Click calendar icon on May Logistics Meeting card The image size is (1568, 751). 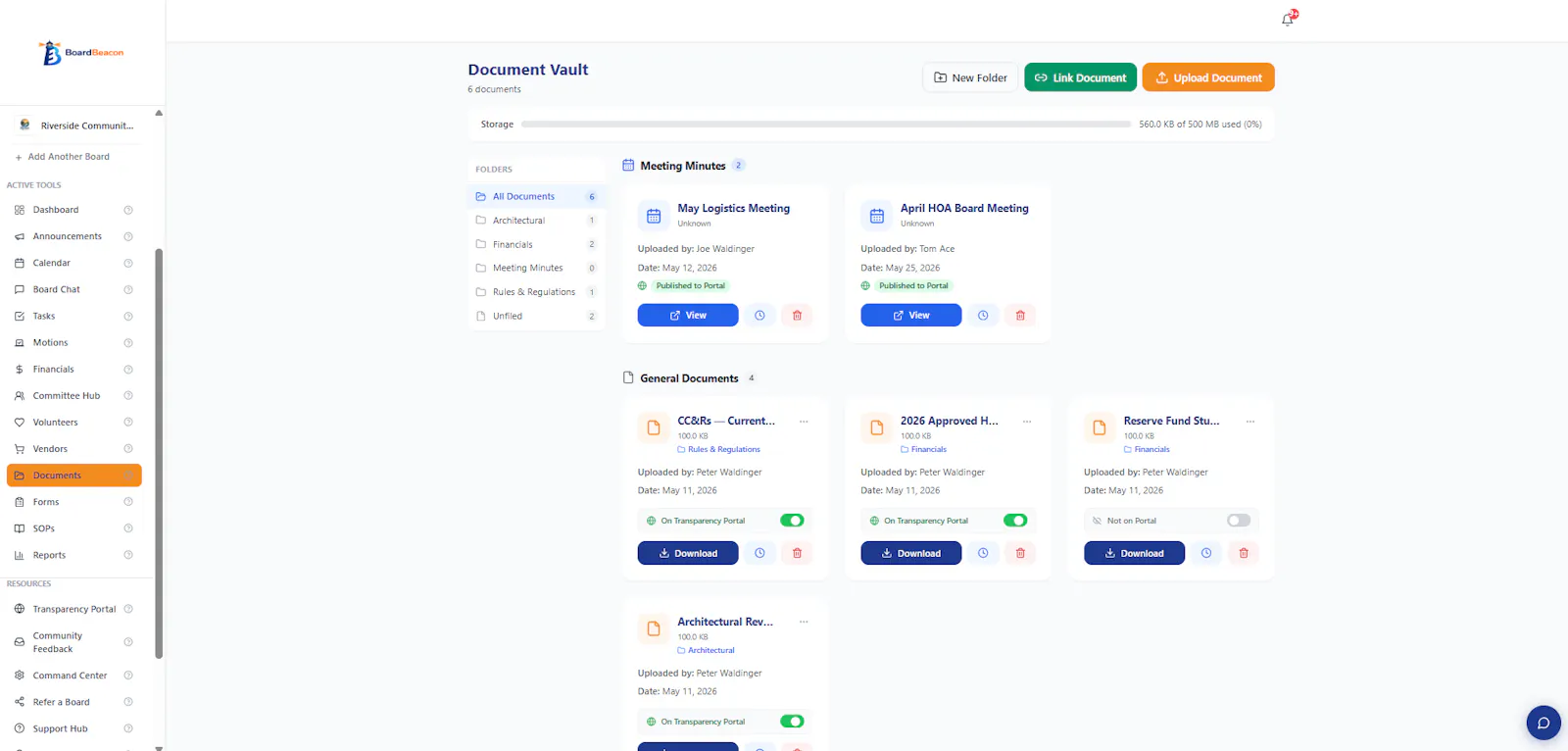(x=654, y=216)
